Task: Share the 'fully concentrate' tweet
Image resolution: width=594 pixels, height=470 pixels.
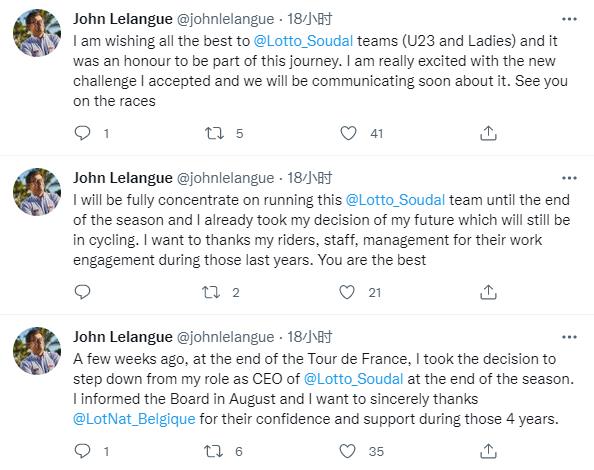Action: (x=488, y=292)
